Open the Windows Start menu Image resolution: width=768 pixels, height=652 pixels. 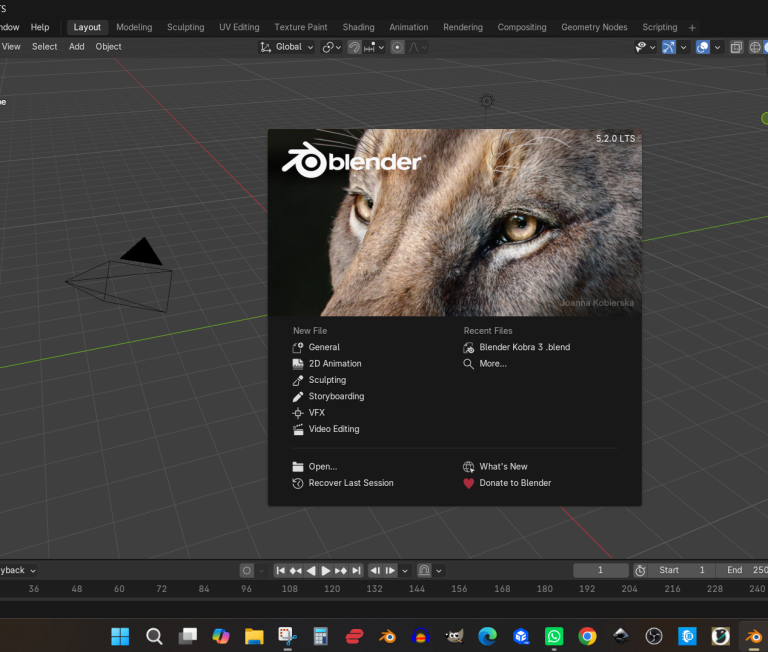[120, 636]
